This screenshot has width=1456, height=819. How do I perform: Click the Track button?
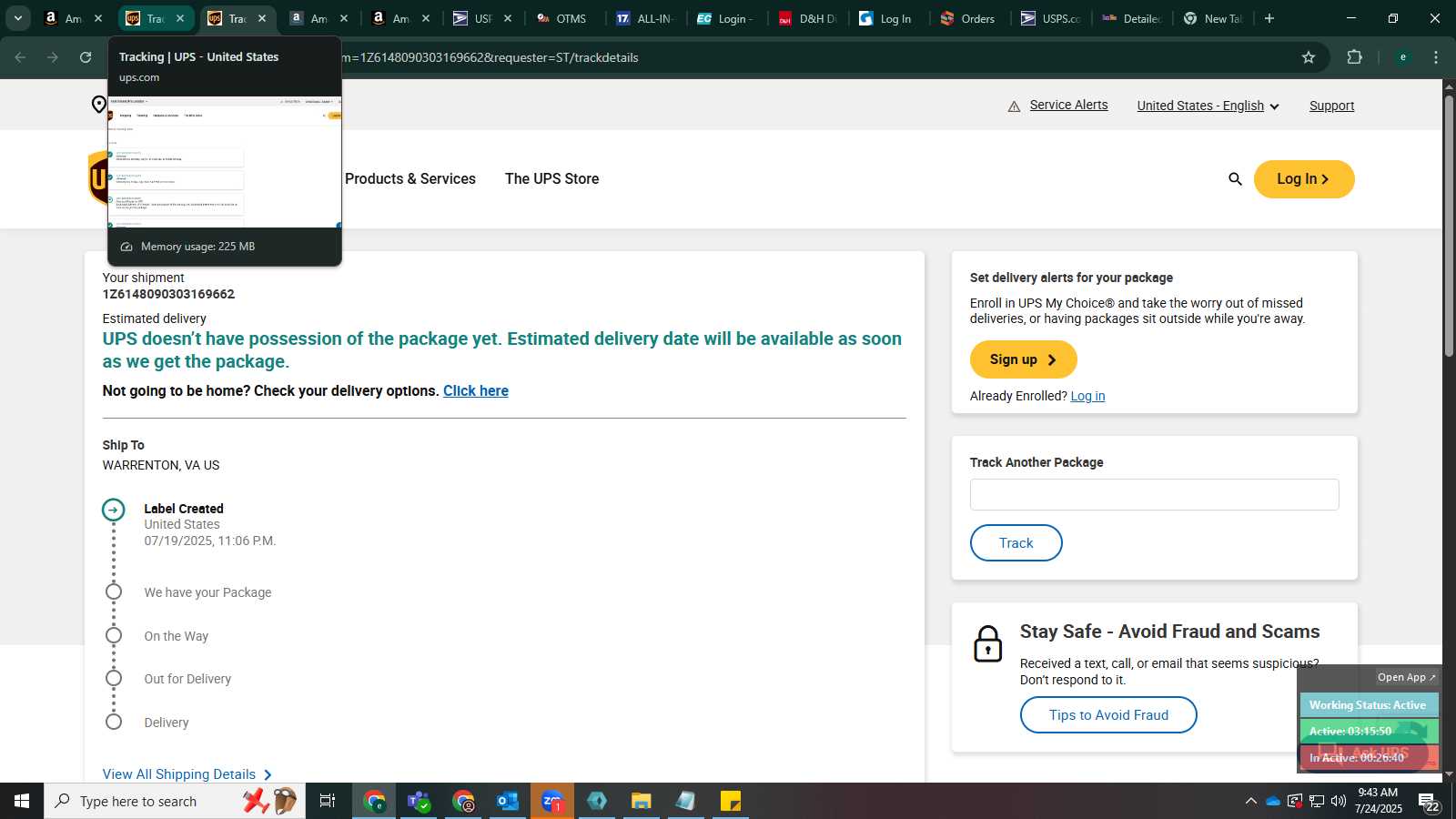click(1016, 543)
